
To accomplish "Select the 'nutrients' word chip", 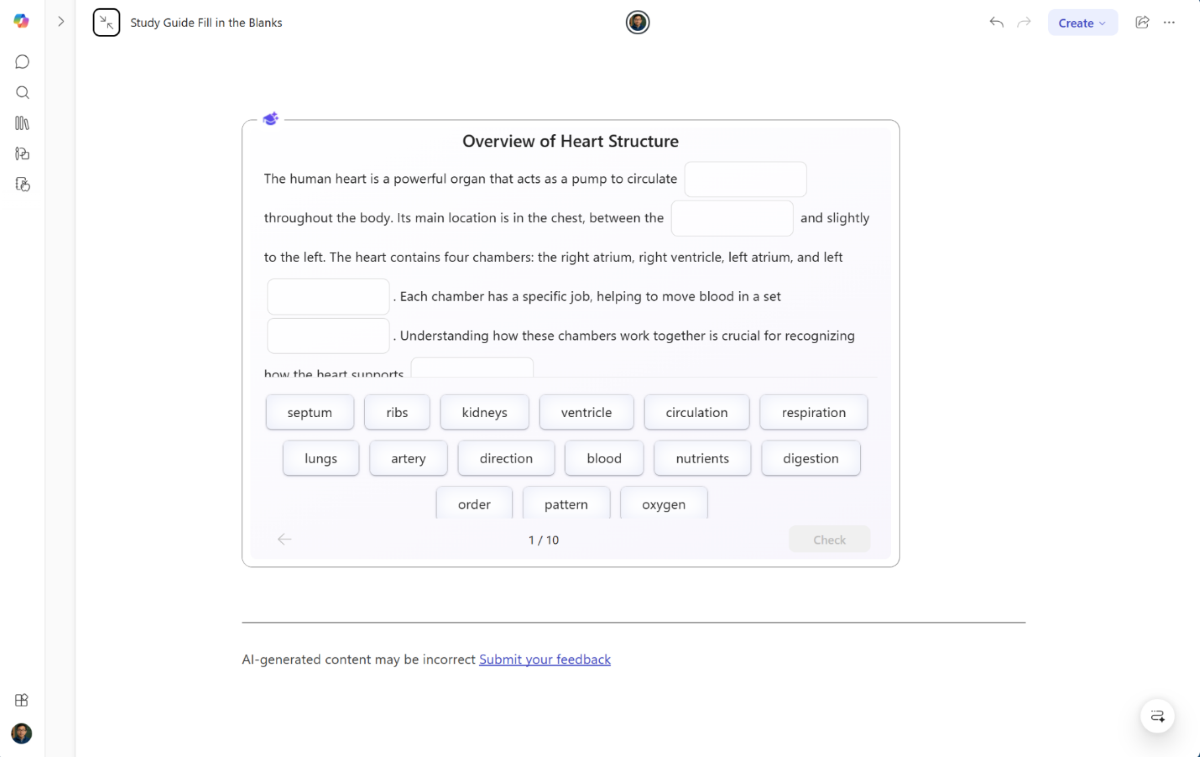I will tap(703, 458).
